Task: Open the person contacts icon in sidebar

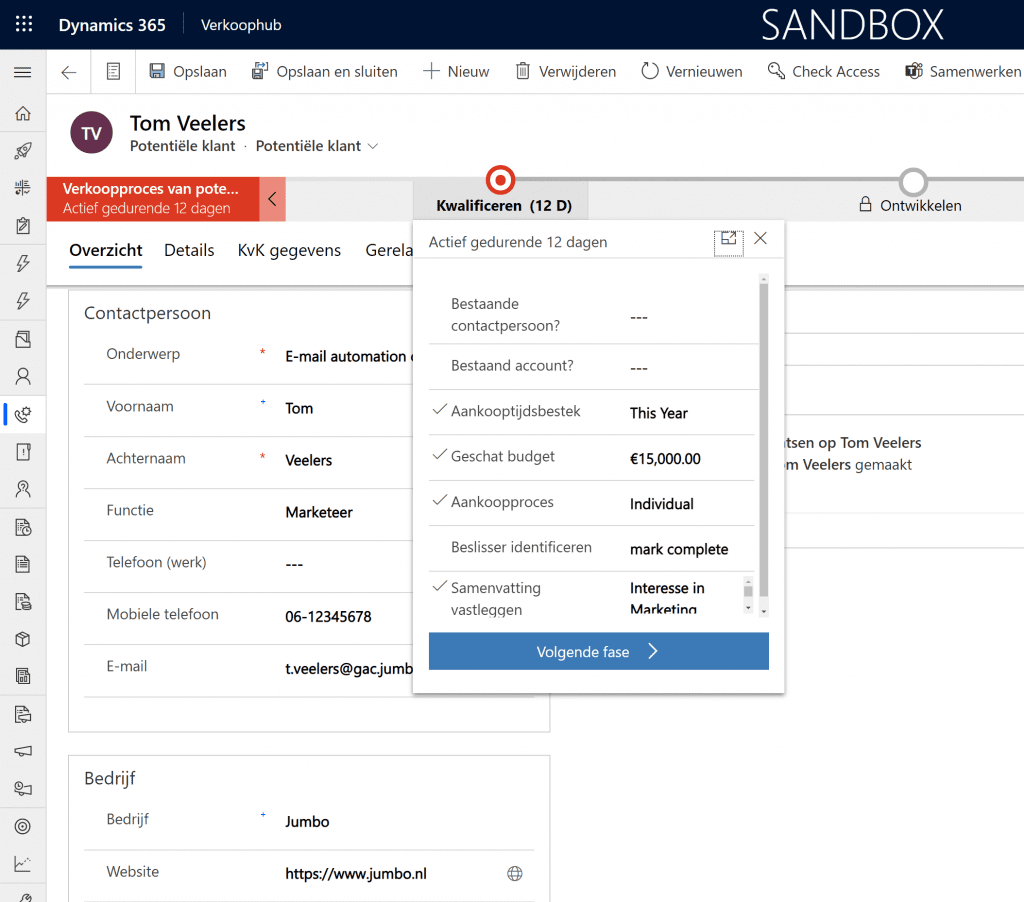Action: click(23, 376)
